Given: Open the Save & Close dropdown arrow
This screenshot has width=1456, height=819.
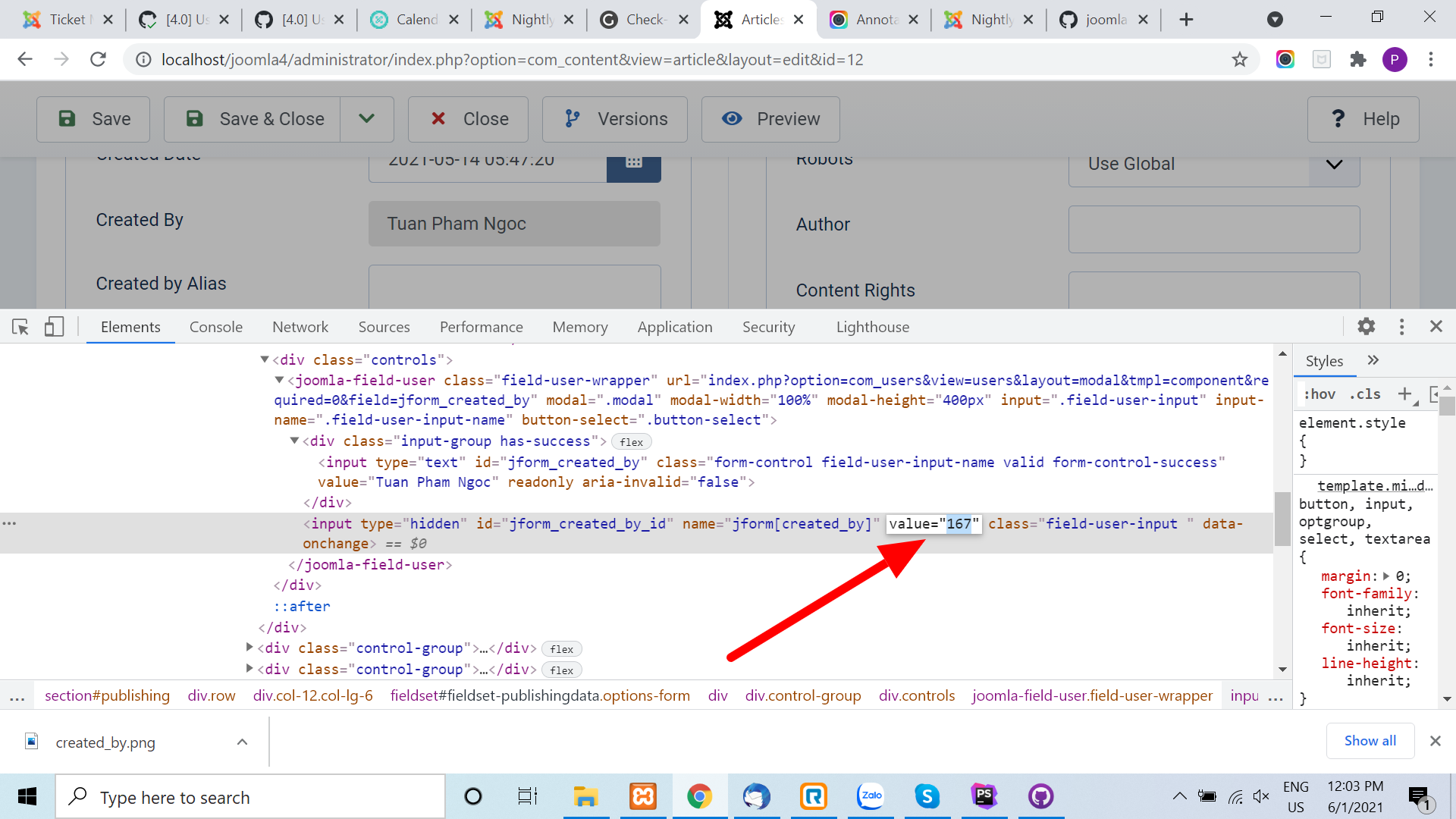Looking at the screenshot, I should coord(367,119).
